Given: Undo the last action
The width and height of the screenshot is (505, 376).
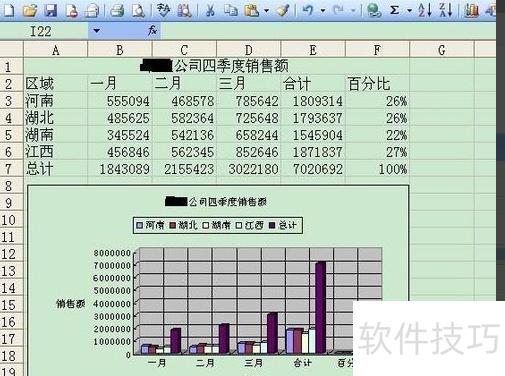Looking at the screenshot, I should tap(308, 10).
